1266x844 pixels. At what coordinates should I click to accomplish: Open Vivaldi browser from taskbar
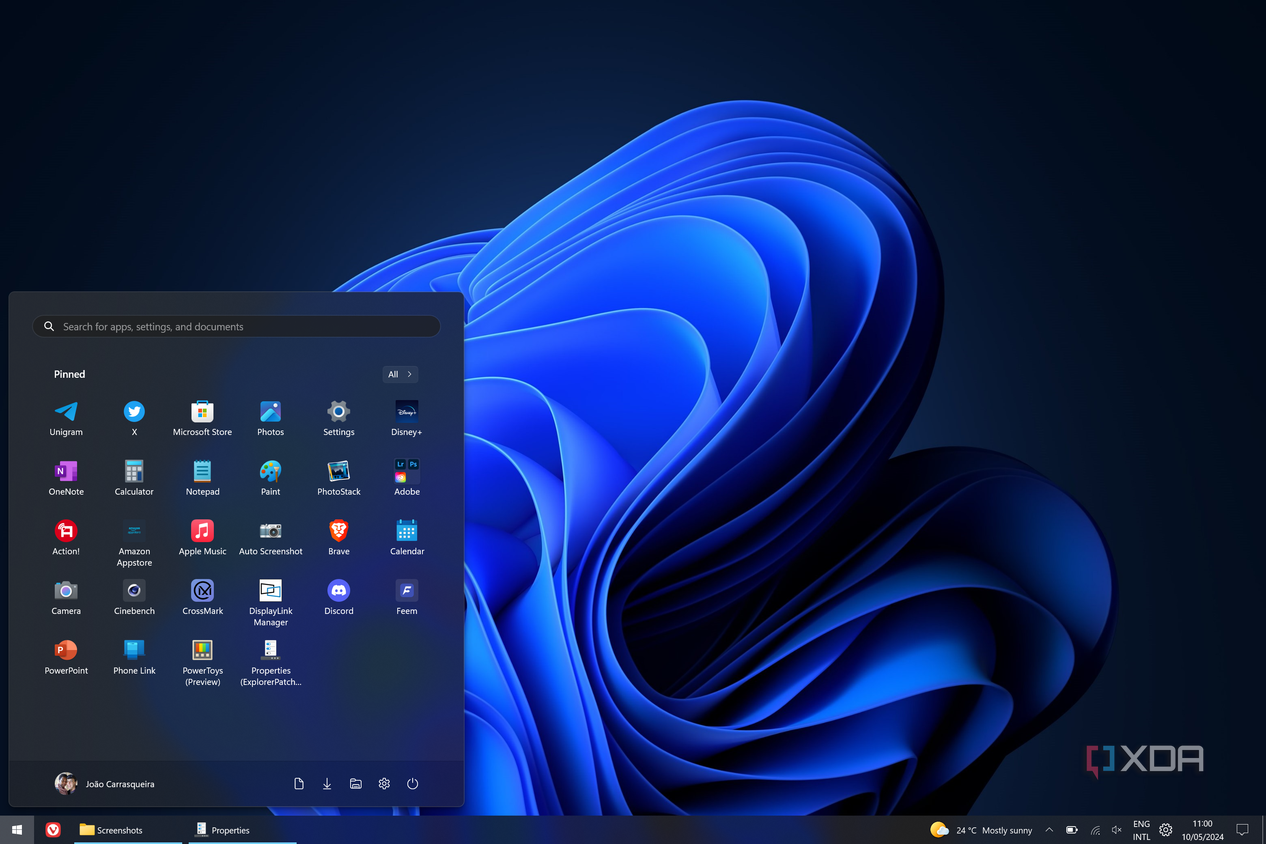pos(53,830)
